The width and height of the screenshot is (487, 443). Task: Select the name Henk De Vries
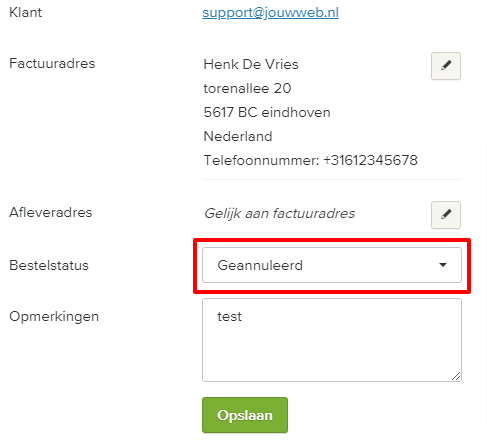251,64
